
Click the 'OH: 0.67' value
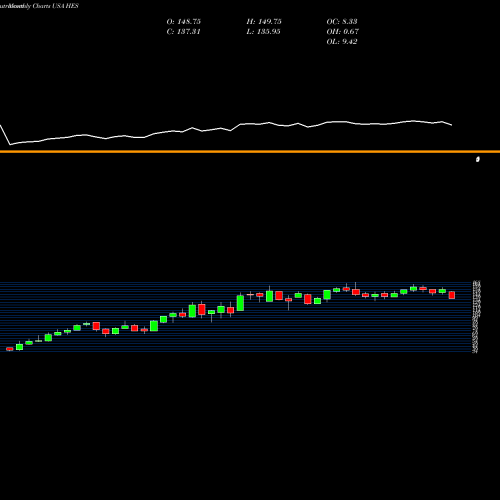343,32
